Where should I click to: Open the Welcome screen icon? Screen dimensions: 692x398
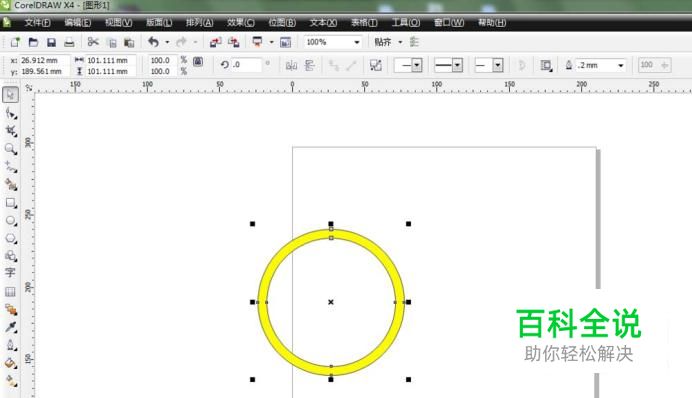(286, 42)
